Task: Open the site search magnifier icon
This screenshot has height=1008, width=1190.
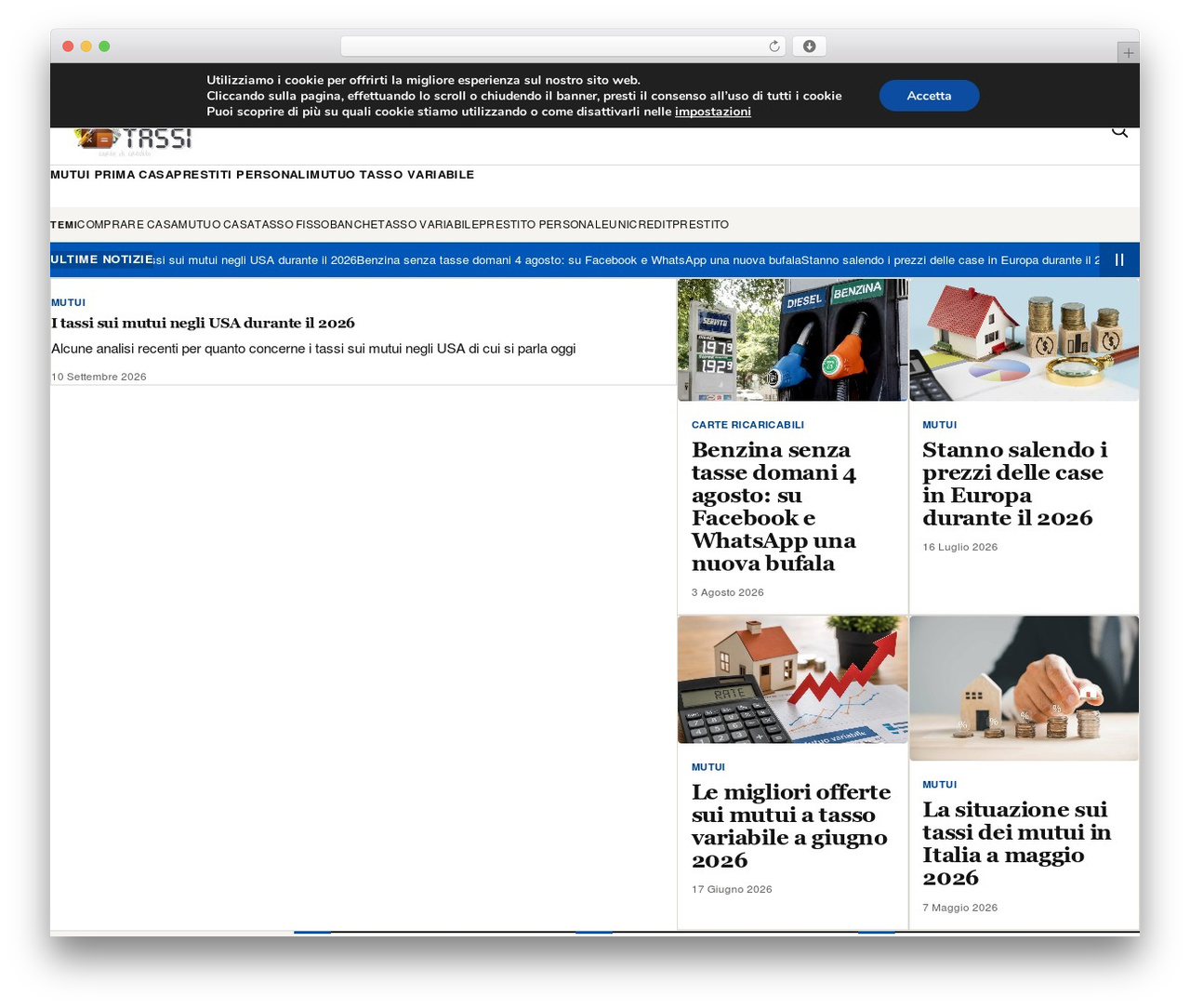Action: tap(1119, 132)
